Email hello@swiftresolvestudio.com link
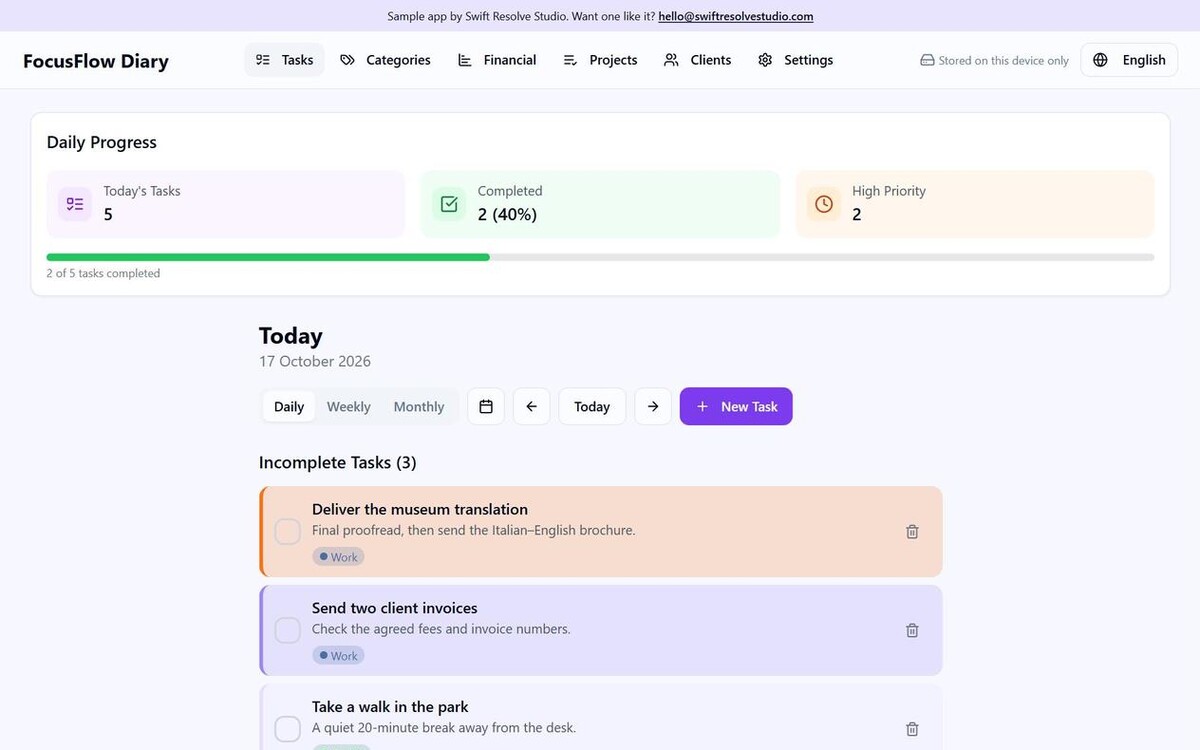This screenshot has width=1200, height=750. pyautogui.click(x=735, y=16)
